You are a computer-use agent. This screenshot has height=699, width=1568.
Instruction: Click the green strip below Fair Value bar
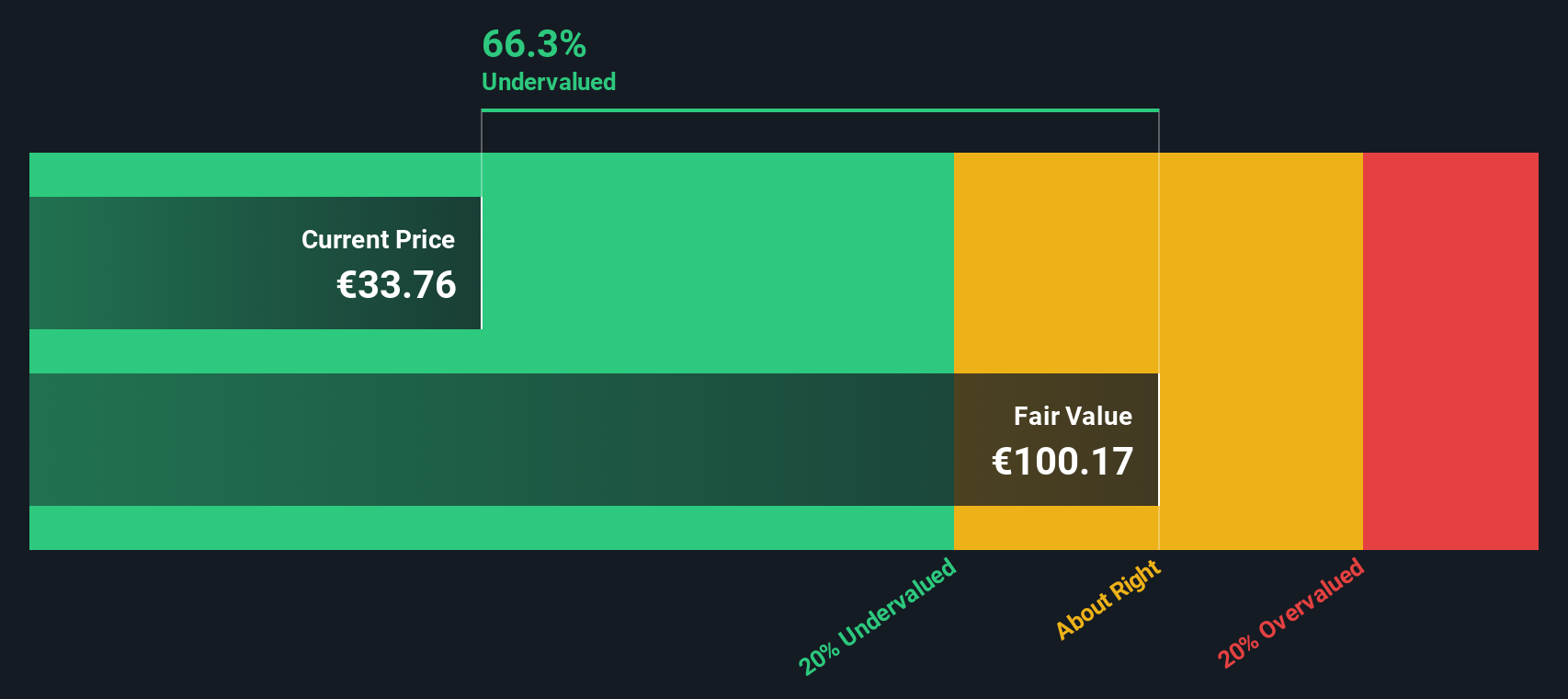(492, 528)
